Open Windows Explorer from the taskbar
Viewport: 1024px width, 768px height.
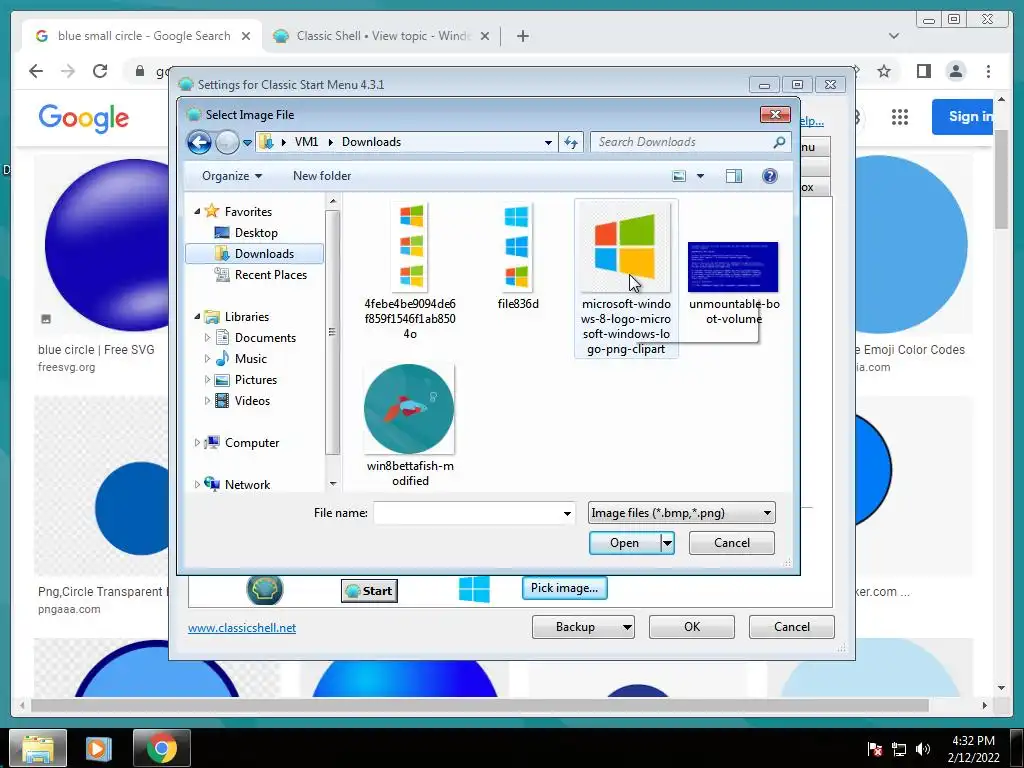38,748
